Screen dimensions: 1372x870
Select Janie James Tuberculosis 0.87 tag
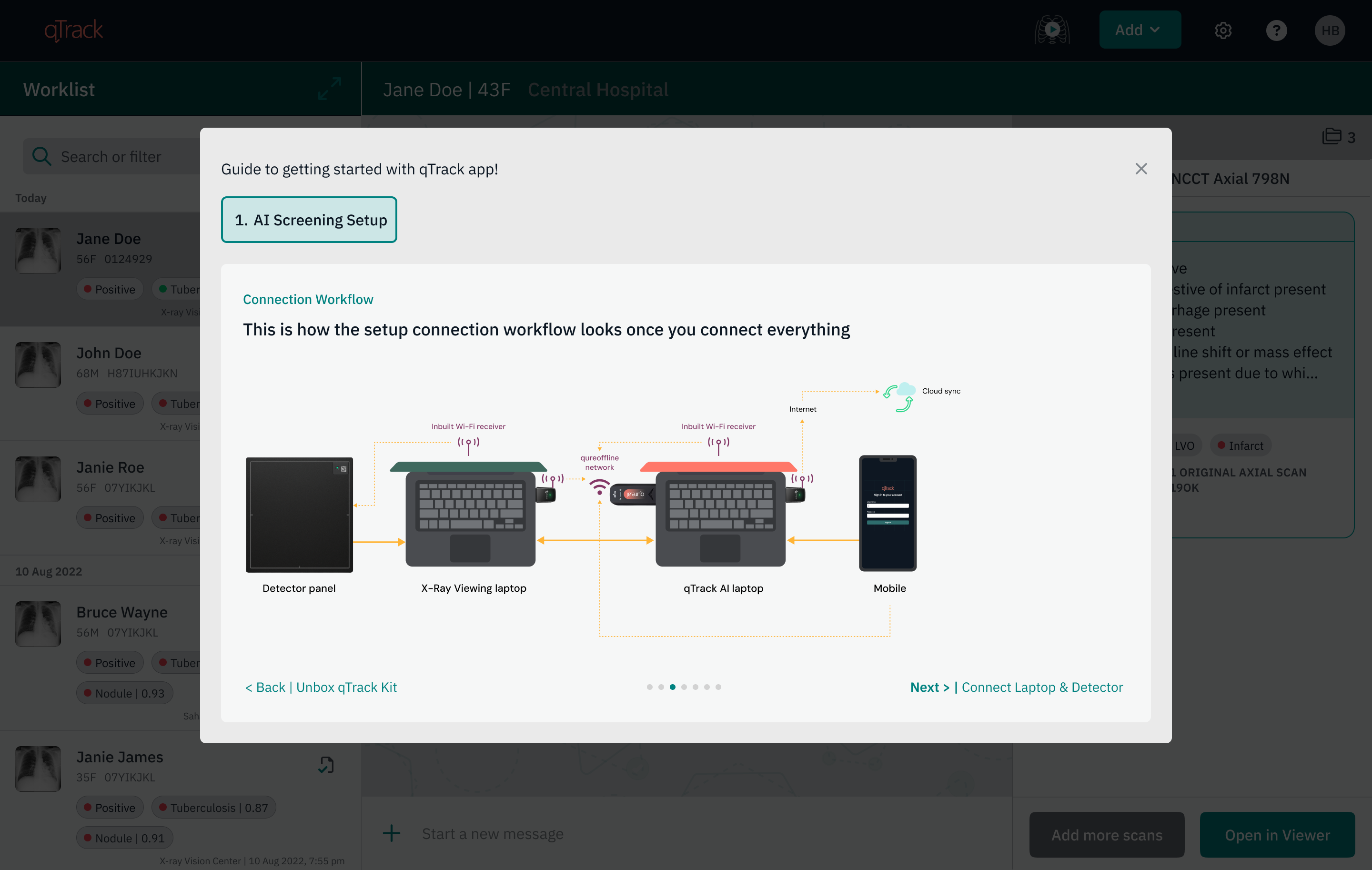214,807
